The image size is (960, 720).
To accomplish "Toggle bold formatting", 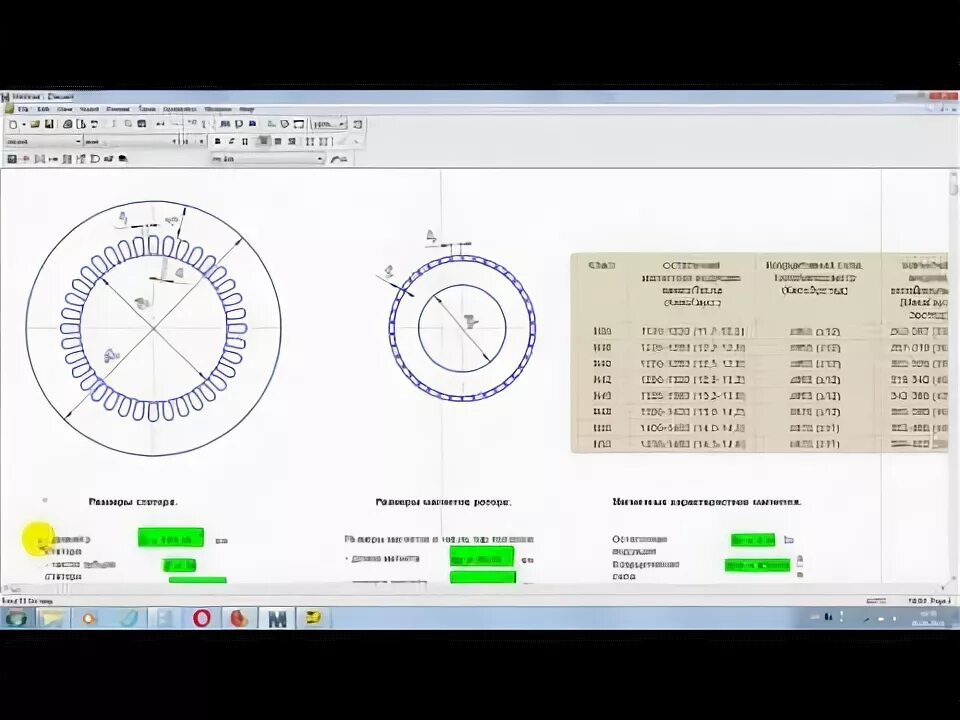I will coord(217,142).
